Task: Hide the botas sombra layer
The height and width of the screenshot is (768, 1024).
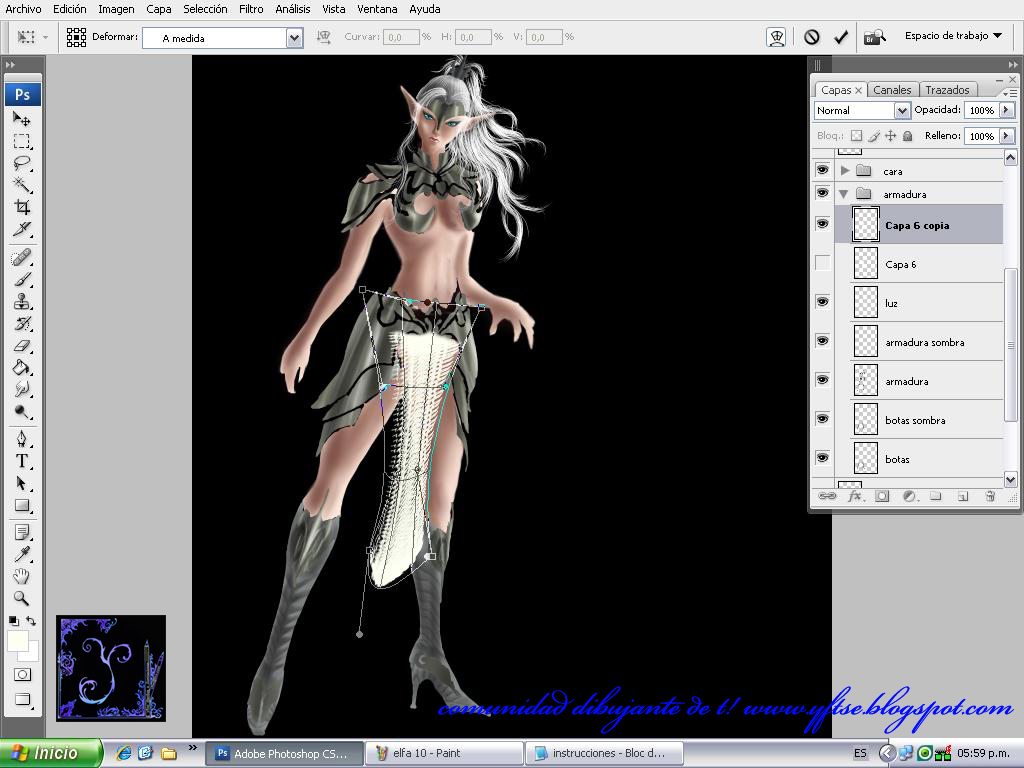Action: pos(823,420)
